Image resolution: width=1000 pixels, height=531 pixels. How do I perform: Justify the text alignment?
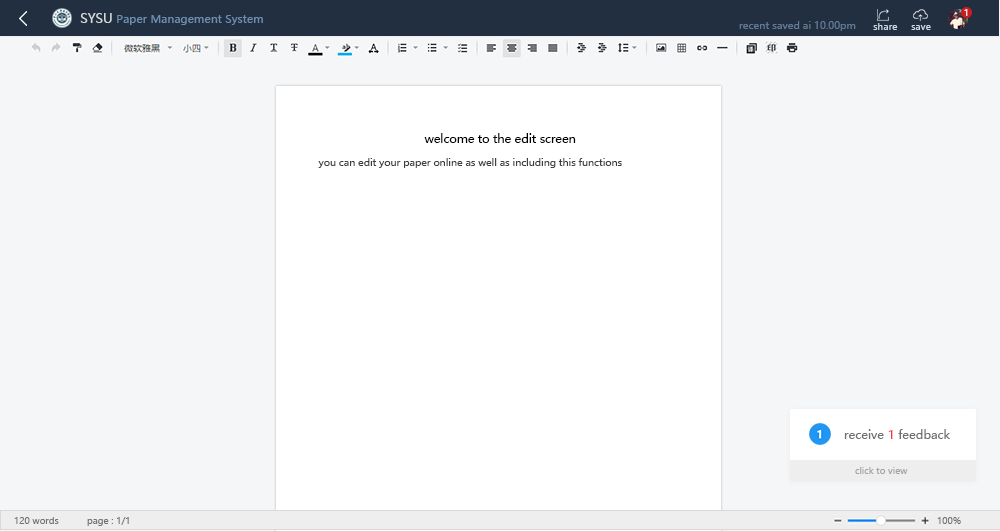coord(553,48)
